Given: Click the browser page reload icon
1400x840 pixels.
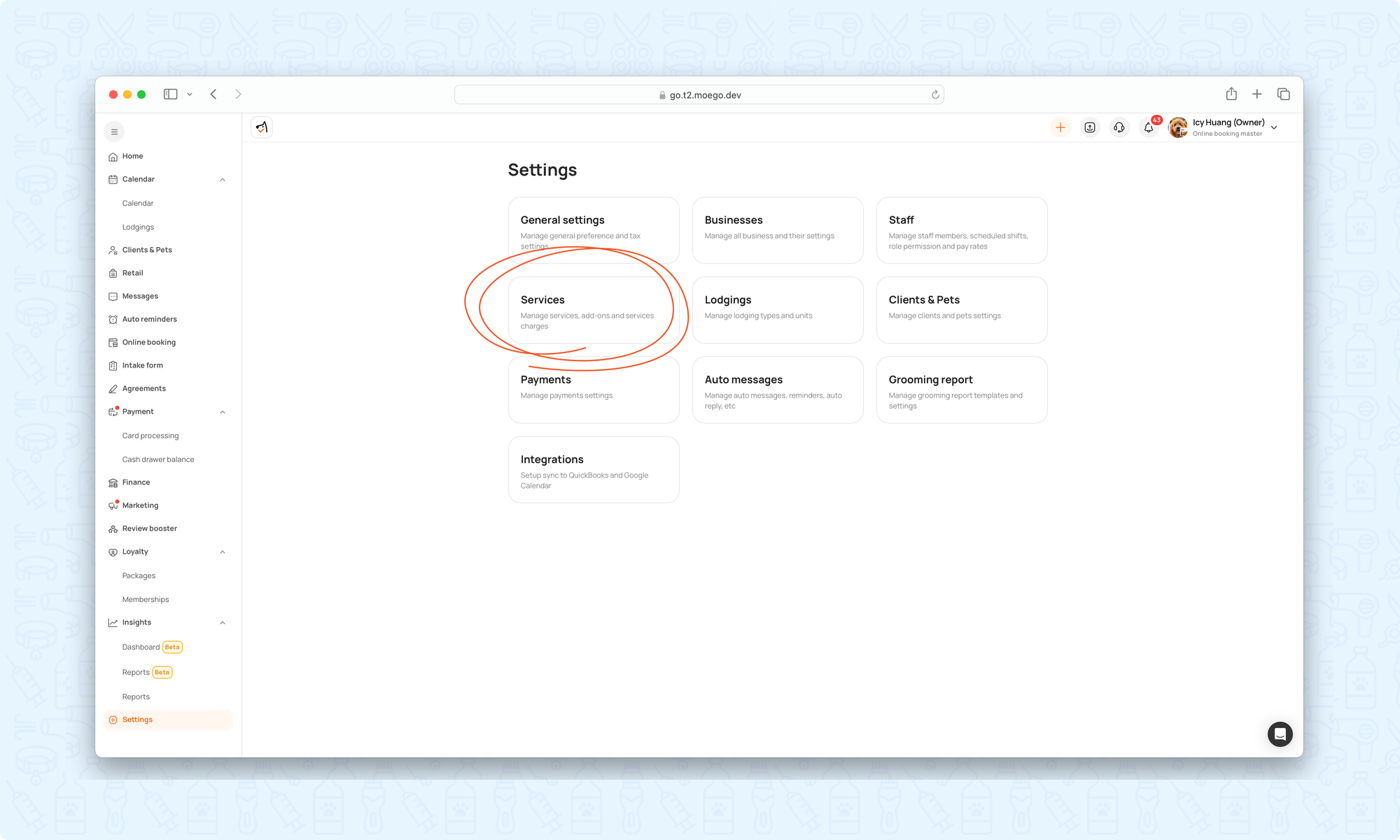Looking at the screenshot, I should pos(935,94).
